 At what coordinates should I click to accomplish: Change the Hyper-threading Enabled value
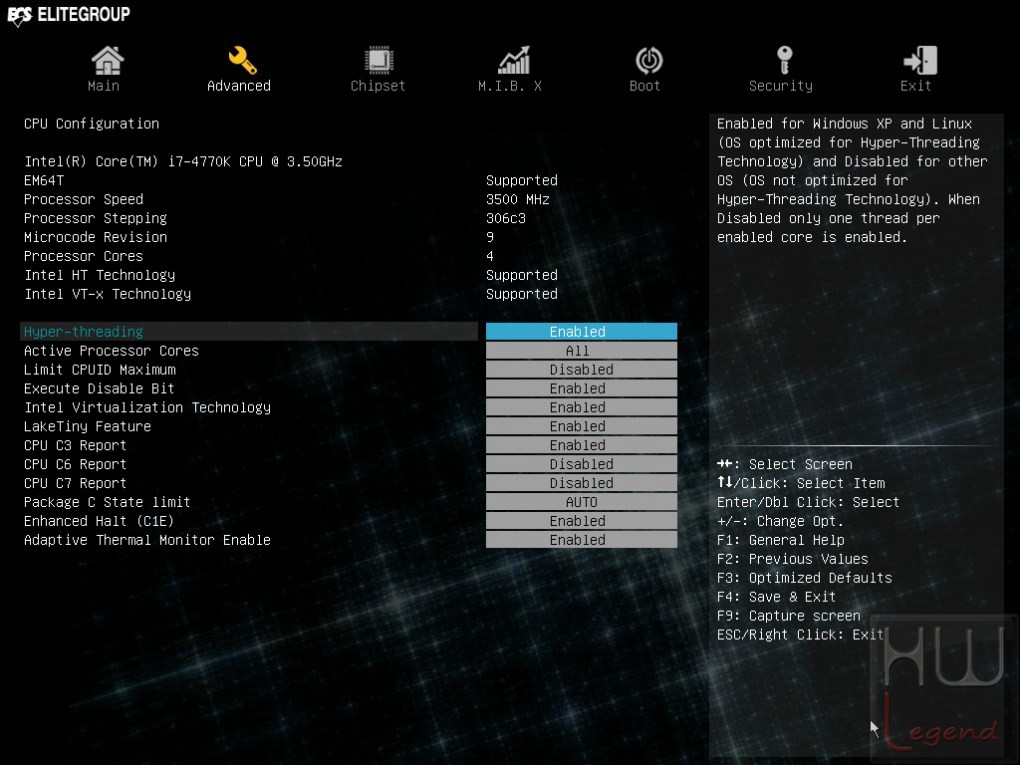point(581,332)
